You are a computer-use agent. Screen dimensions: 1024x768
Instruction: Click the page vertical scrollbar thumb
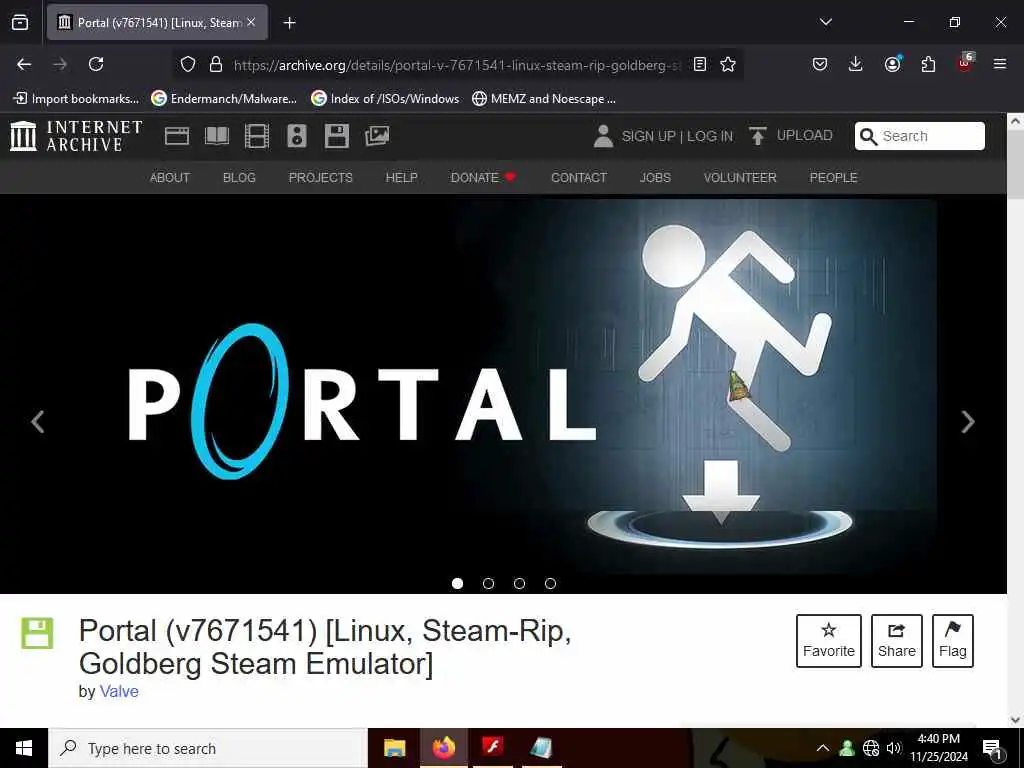tap(1015, 164)
